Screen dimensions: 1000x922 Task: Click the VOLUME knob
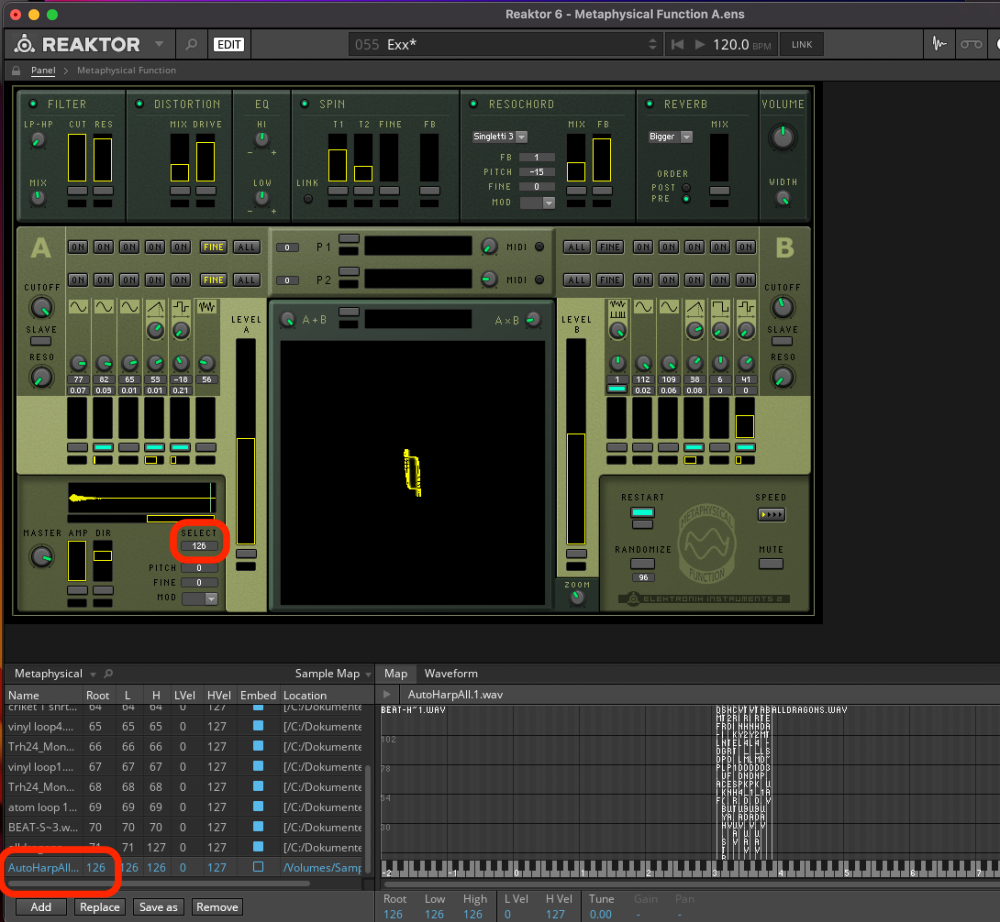783,137
